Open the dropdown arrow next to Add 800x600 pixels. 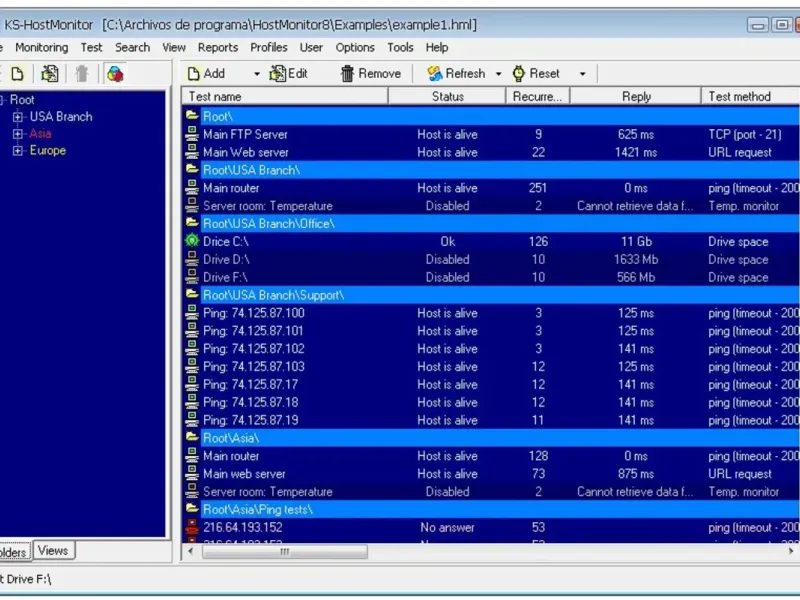point(256,74)
